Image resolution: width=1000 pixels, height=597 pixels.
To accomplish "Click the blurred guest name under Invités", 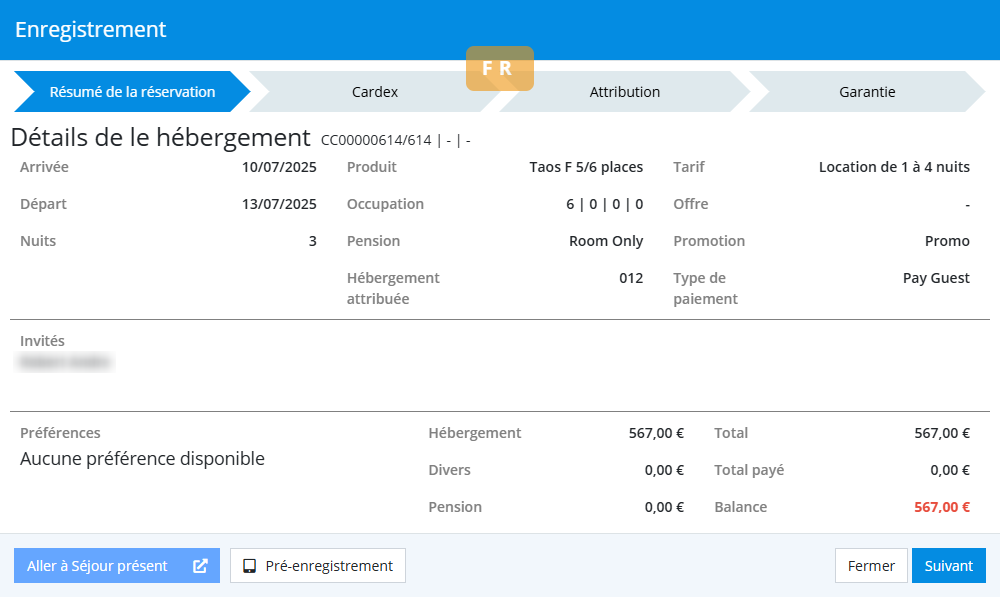I will click(66, 362).
